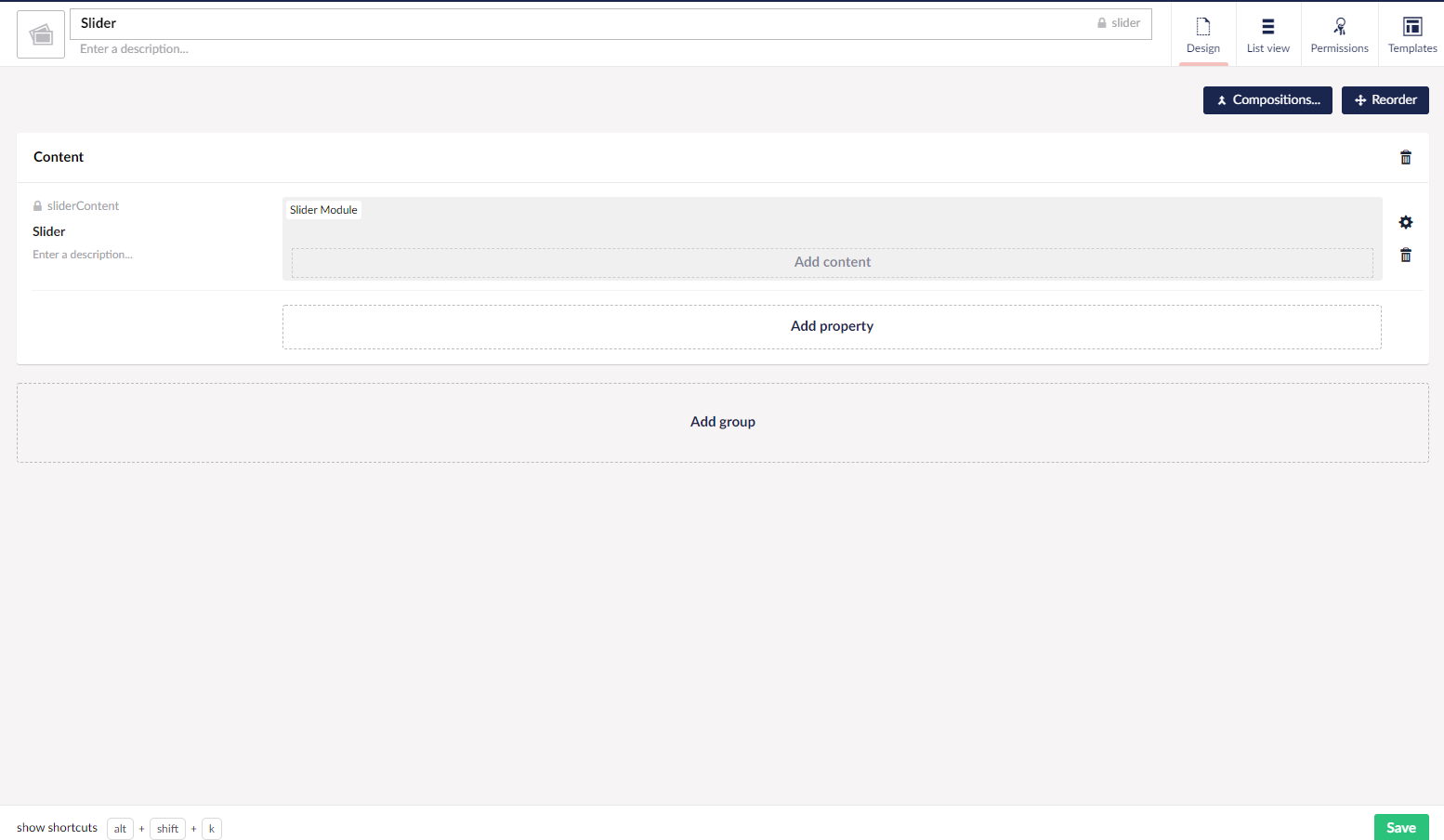Go to the Permissions tab

(1339, 34)
